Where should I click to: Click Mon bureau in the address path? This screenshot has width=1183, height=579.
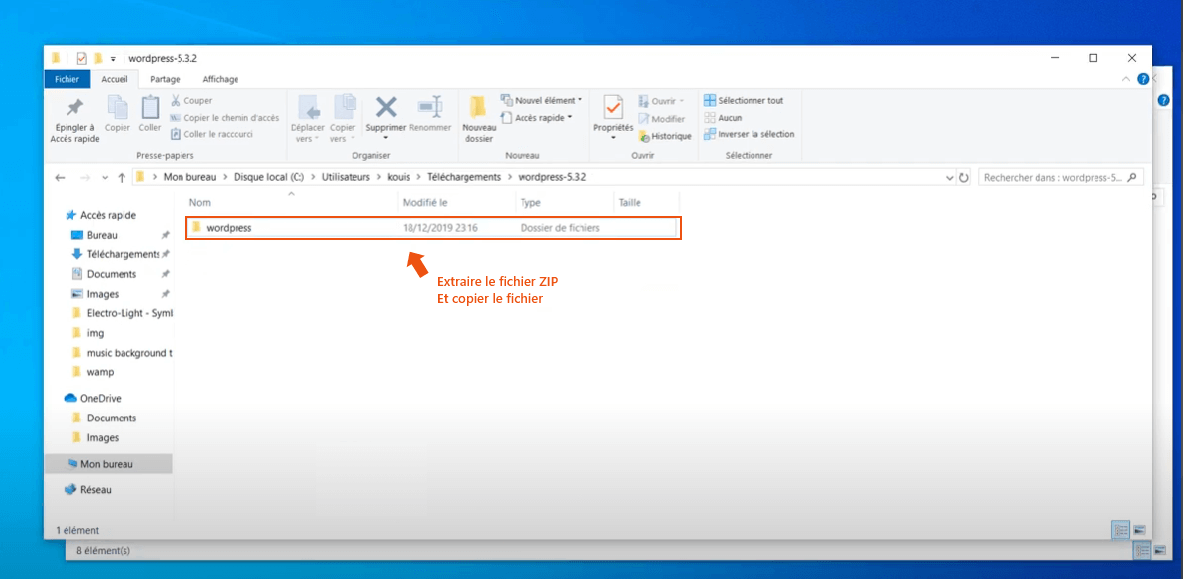[189, 177]
